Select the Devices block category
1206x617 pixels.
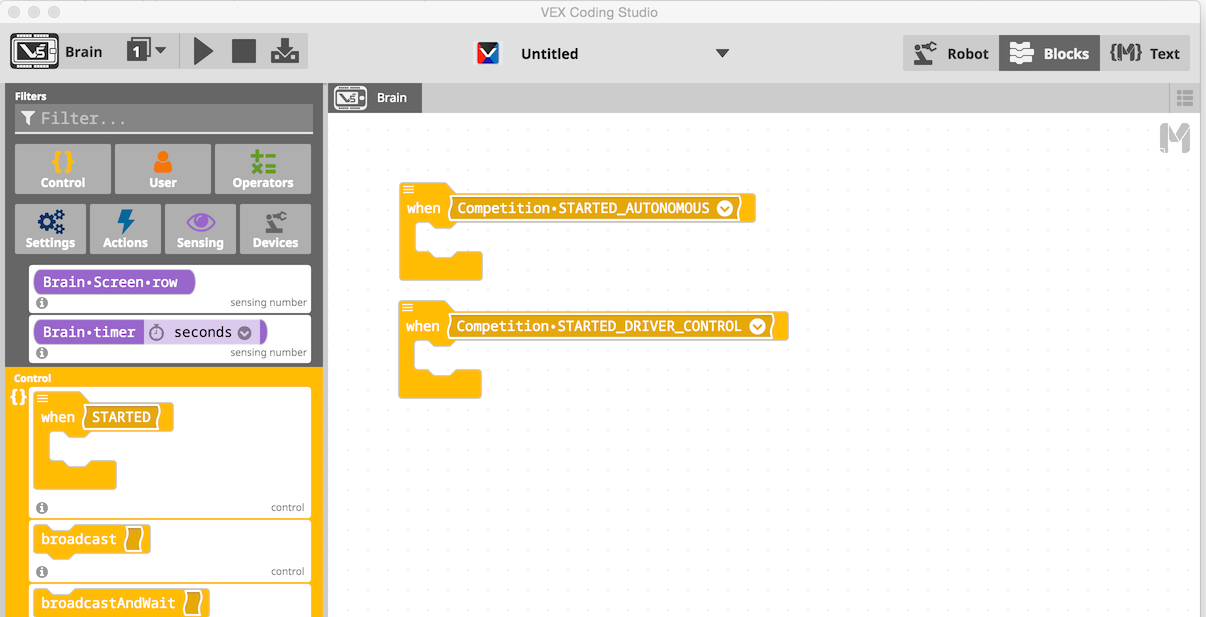[275, 229]
